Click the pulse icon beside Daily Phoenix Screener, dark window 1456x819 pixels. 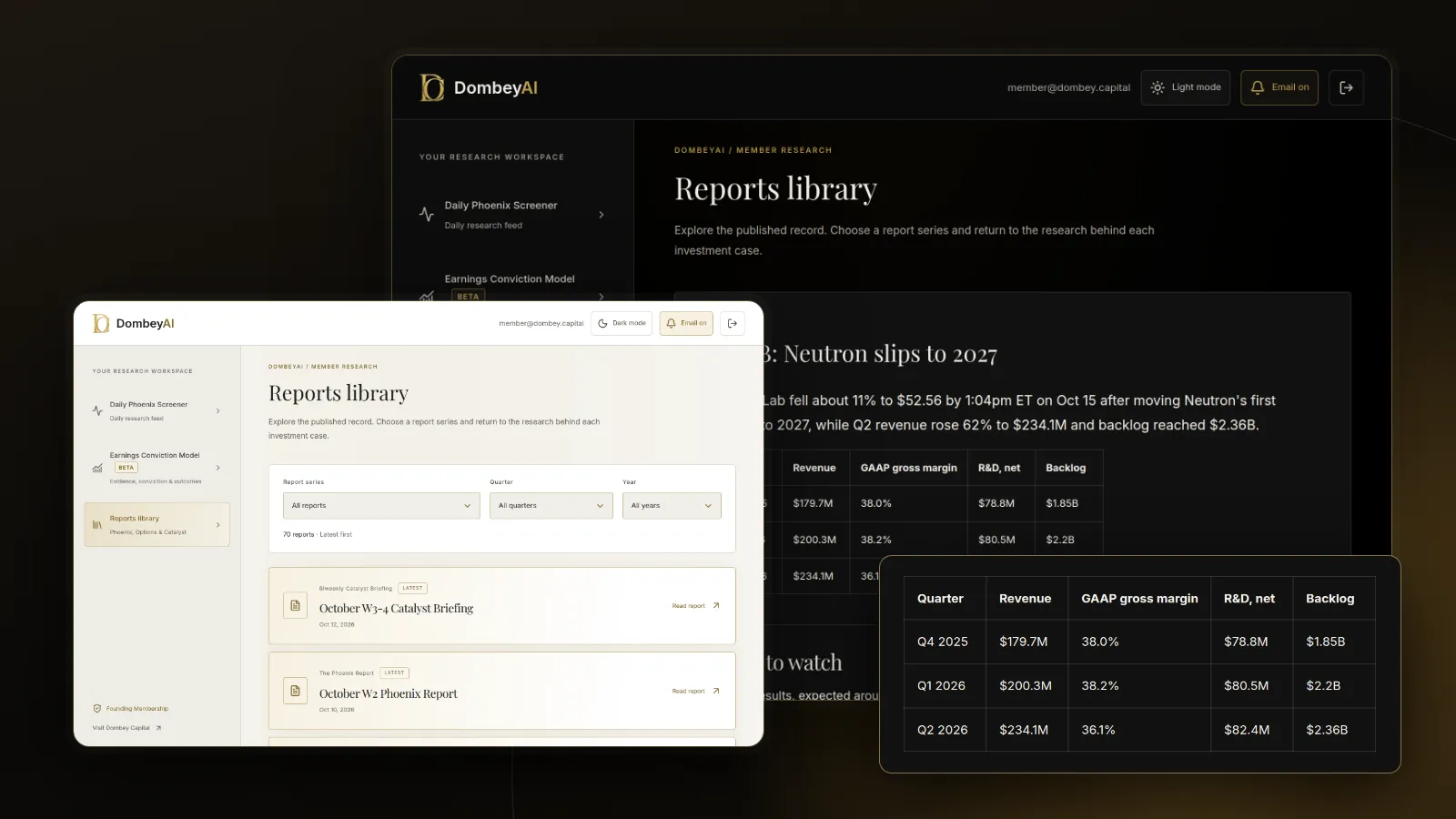click(426, 215)
